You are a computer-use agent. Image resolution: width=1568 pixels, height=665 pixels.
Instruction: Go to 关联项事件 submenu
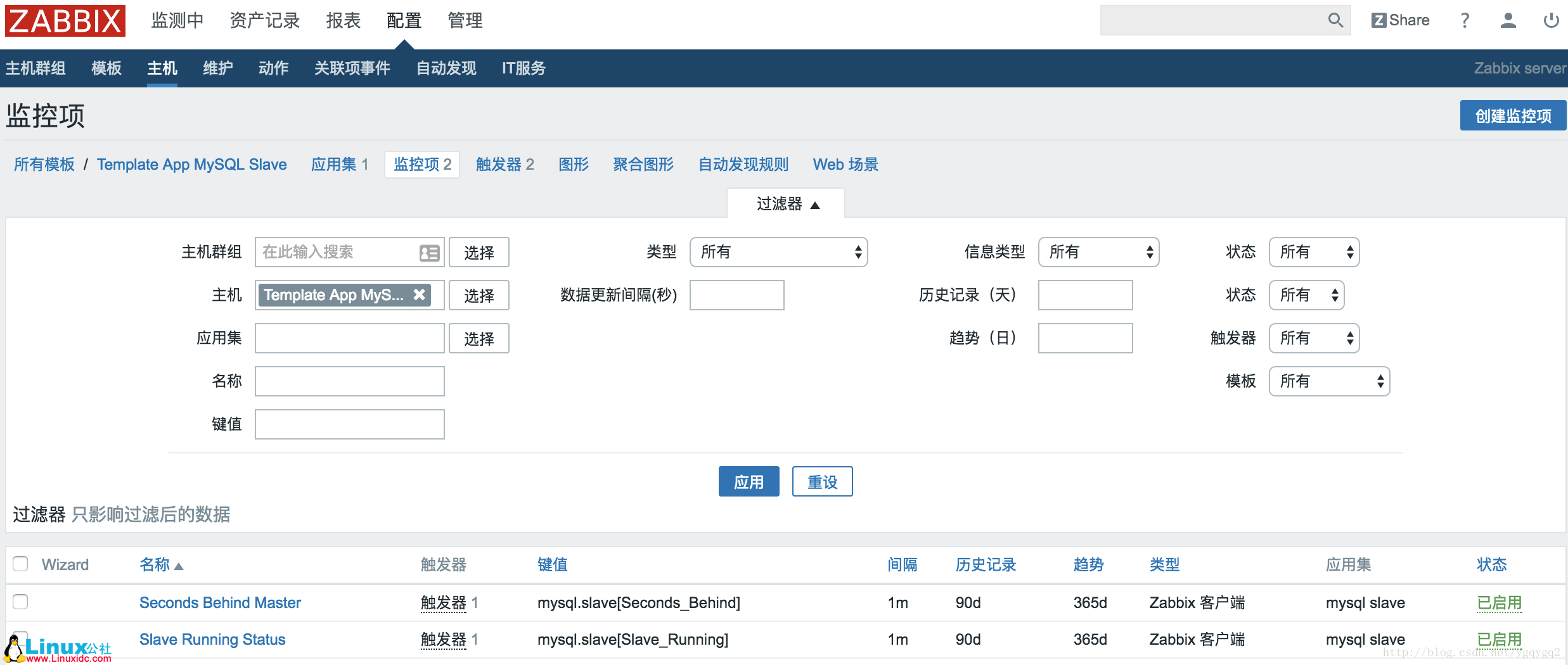pos(352,68)
